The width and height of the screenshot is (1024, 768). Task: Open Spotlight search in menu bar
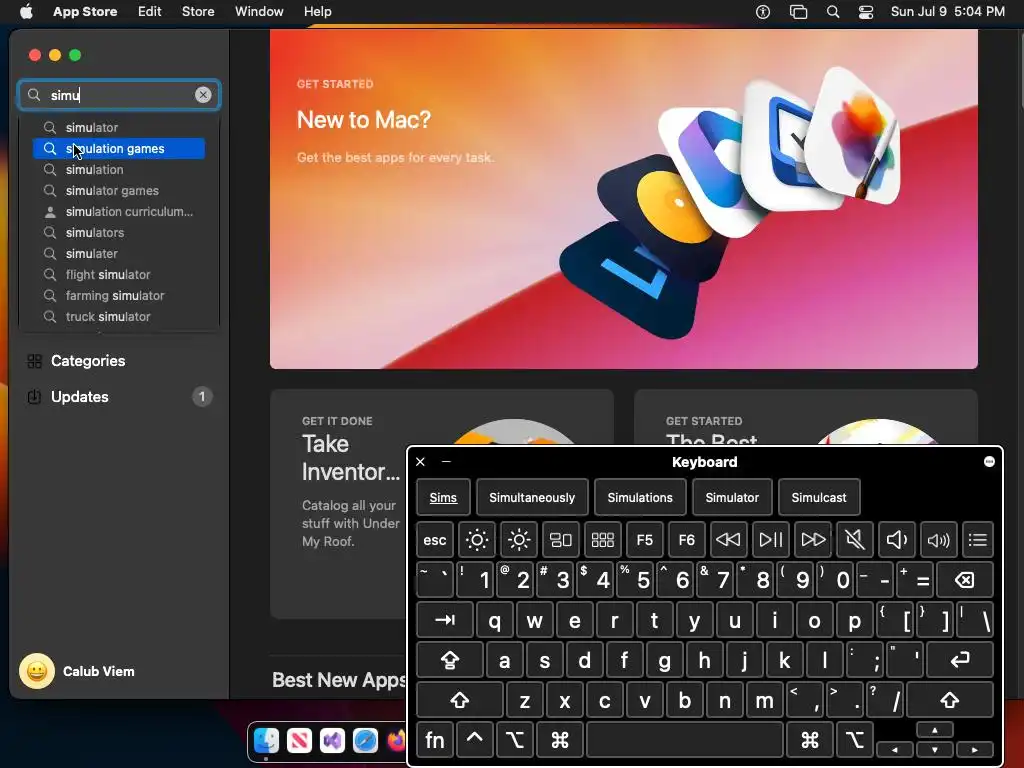pyautogui.click(x=833, y=11)
